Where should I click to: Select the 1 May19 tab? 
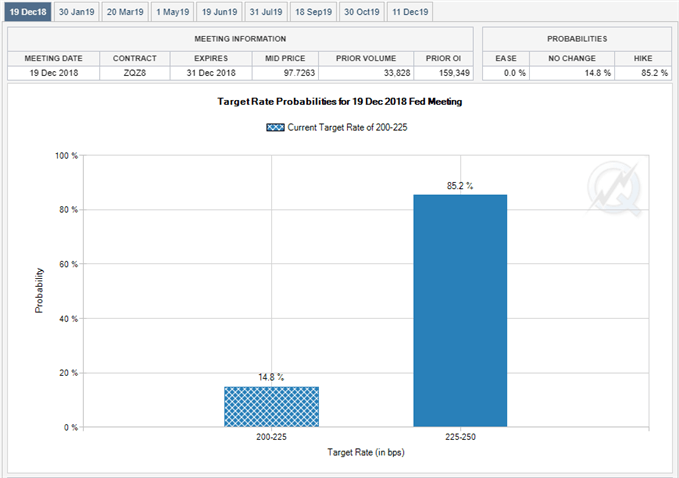[x=173, y=12]
